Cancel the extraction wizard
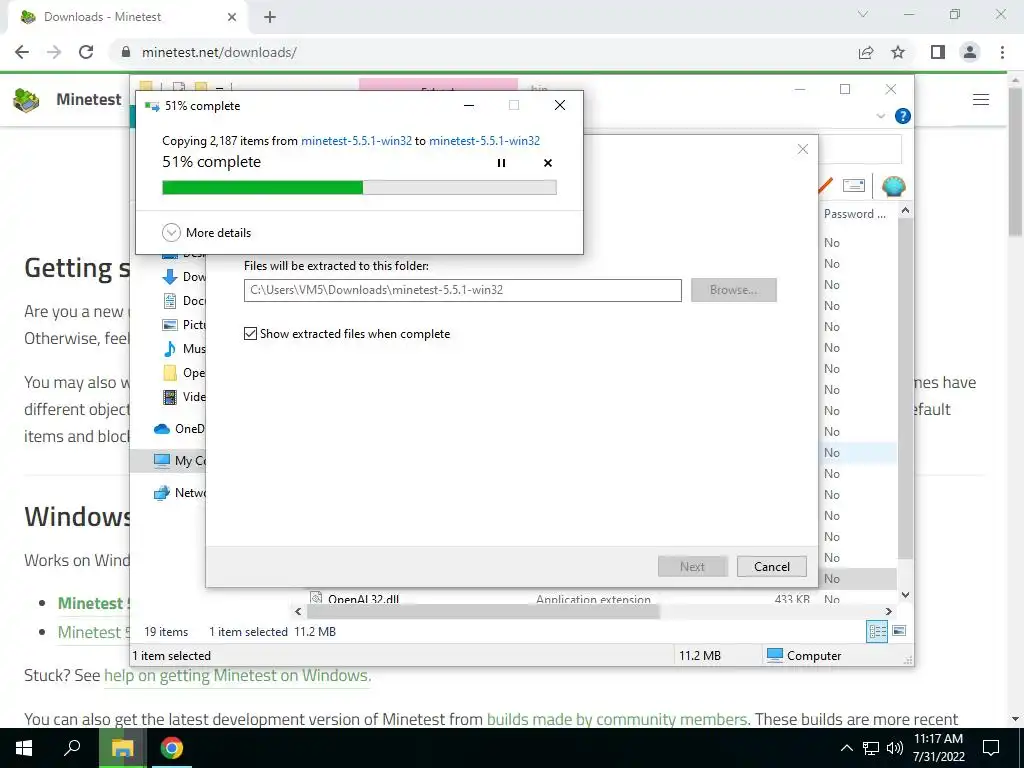The image size is (1024, 768). [x=771, y=566]
